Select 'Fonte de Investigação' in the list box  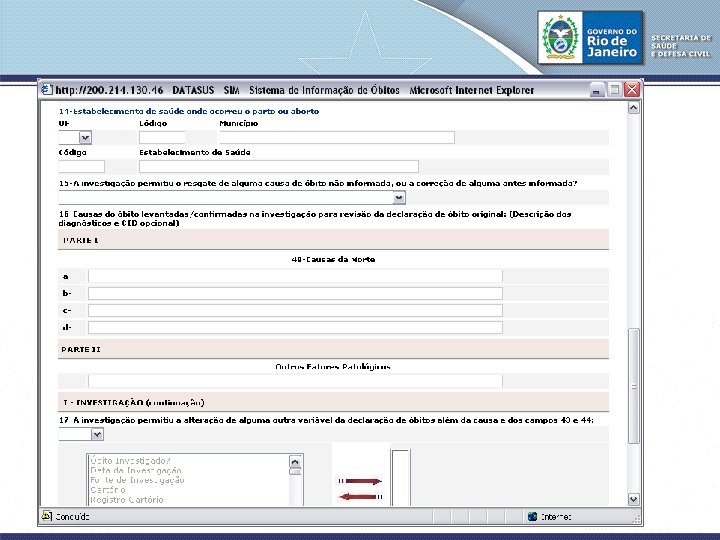click(137, 480)
